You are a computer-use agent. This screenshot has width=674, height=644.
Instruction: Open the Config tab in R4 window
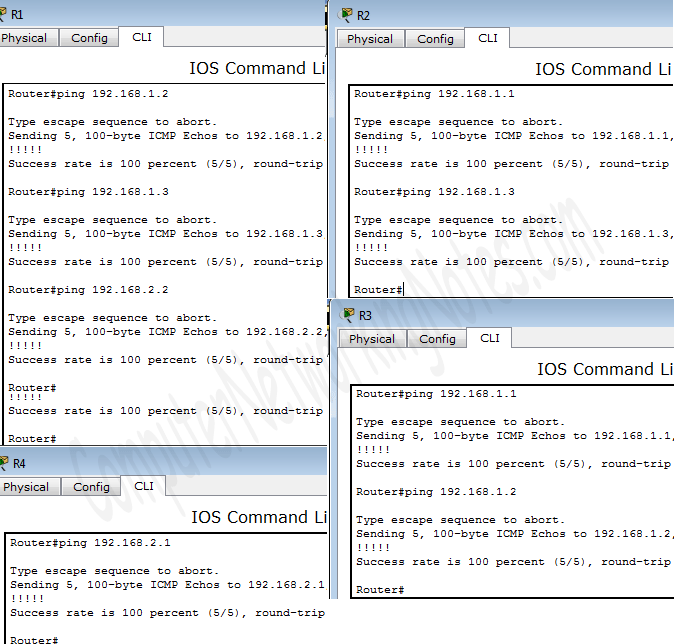click(x=91, y=487)
